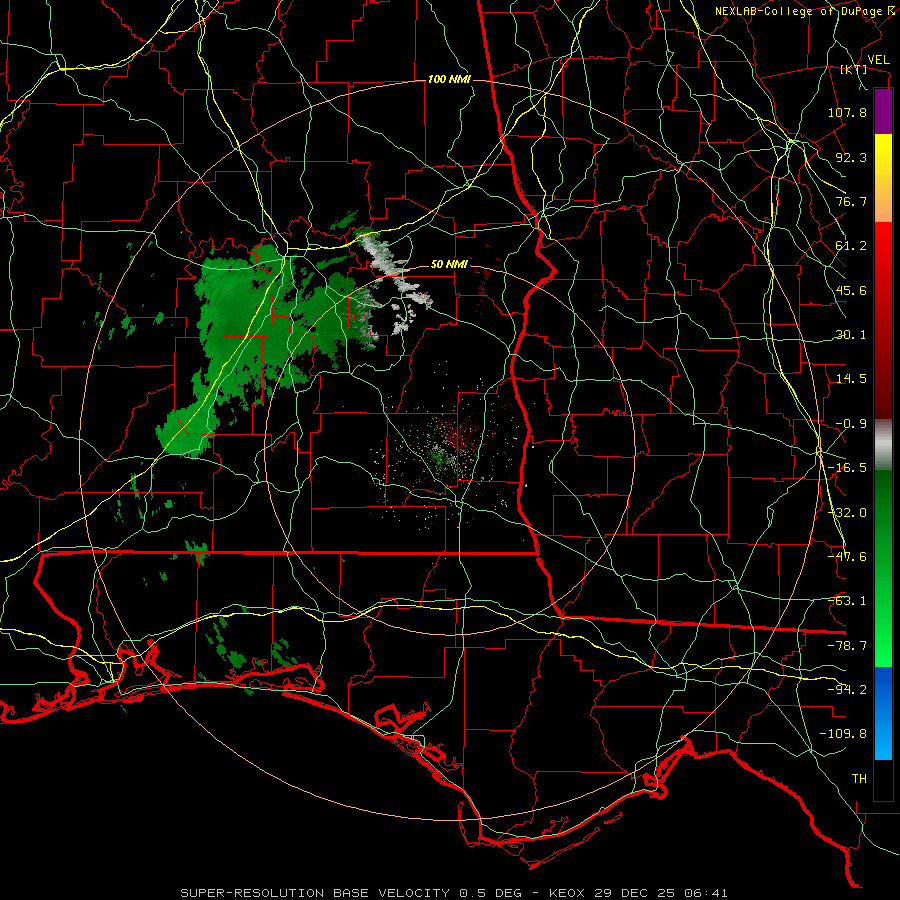
Task: Click the 50 NMI range ring label
Action: point(449,265)
